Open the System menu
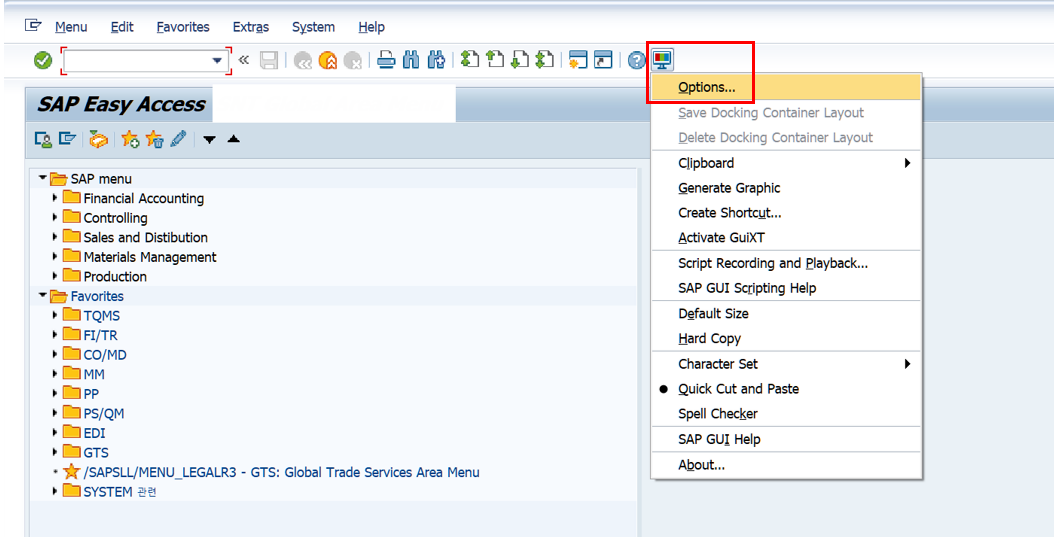This screenshot has width=1054, height=544. click(x=313, y=27)
